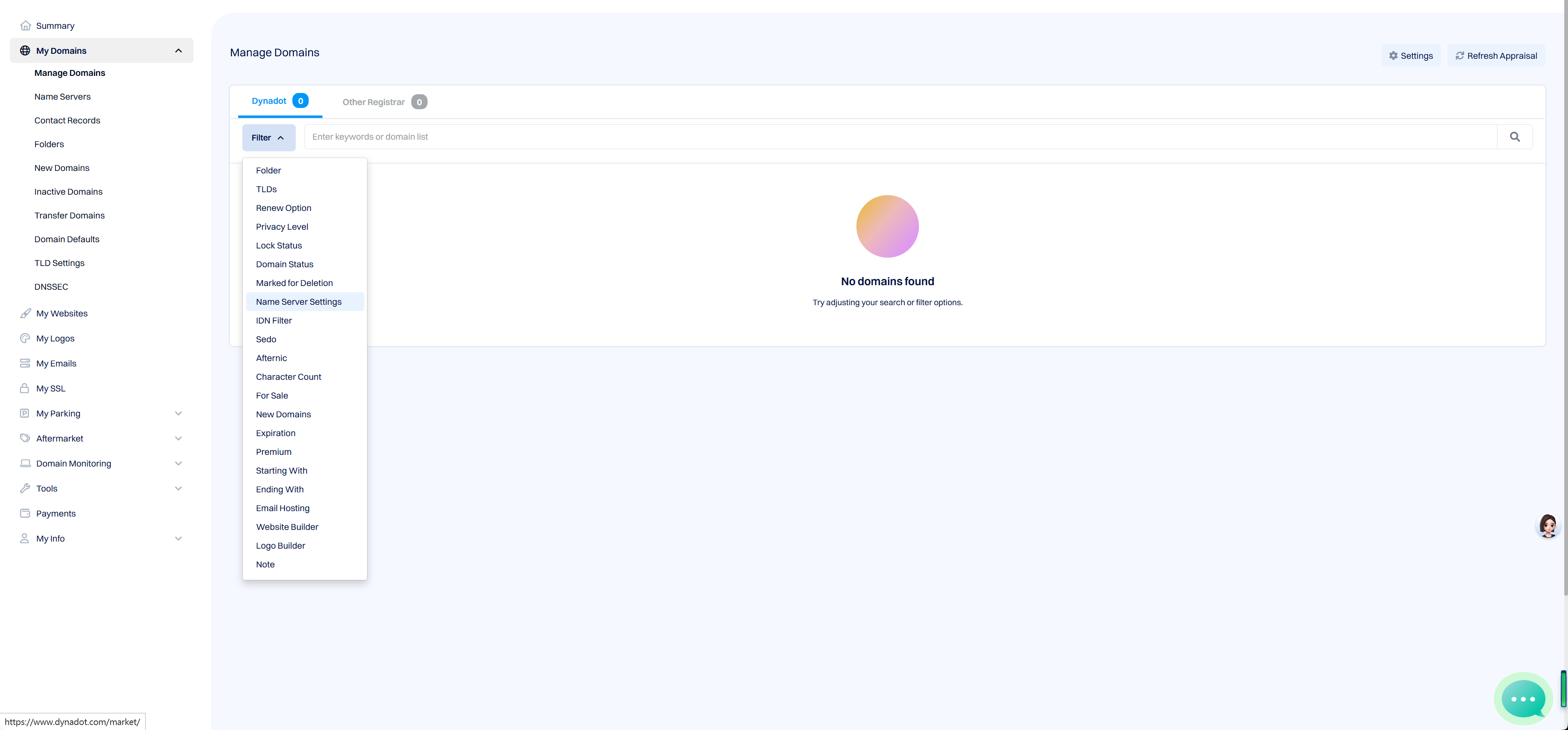The width and height of the screenshot is (1568, 730).
Task: Expand the My Parking menu
Action: [179, 414]
